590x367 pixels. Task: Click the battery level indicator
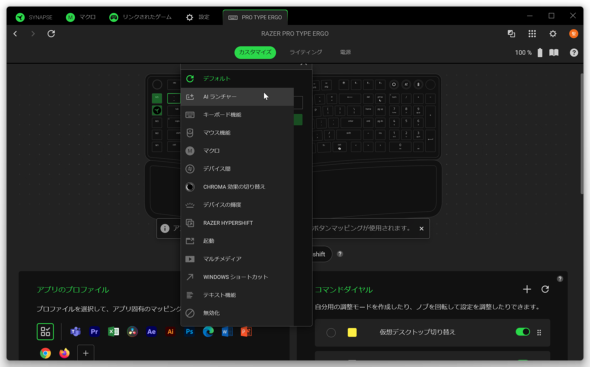point(540,53)
